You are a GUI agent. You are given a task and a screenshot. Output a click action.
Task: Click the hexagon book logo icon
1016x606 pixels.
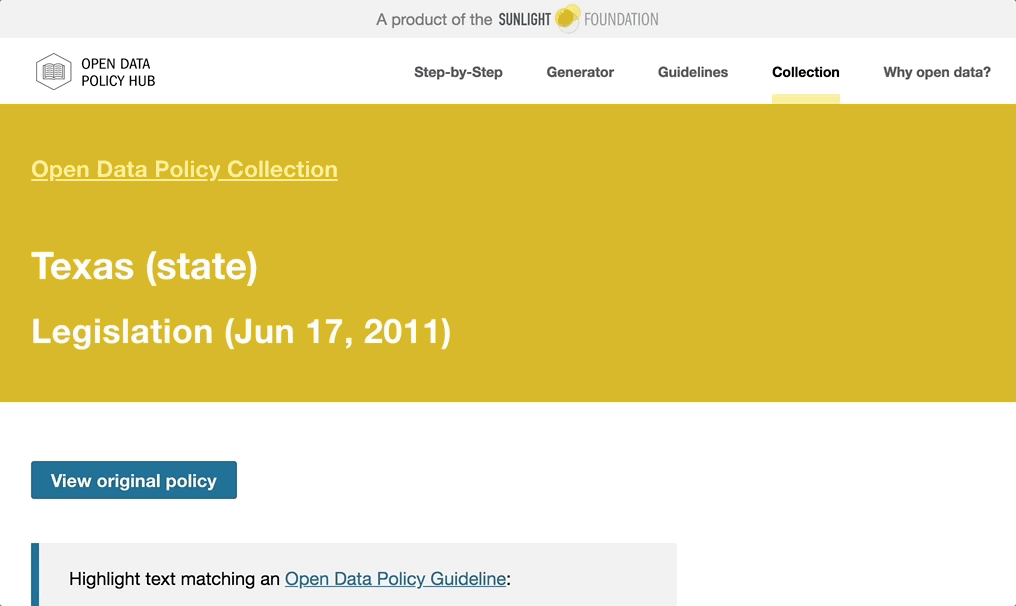(x=53, y=72)
